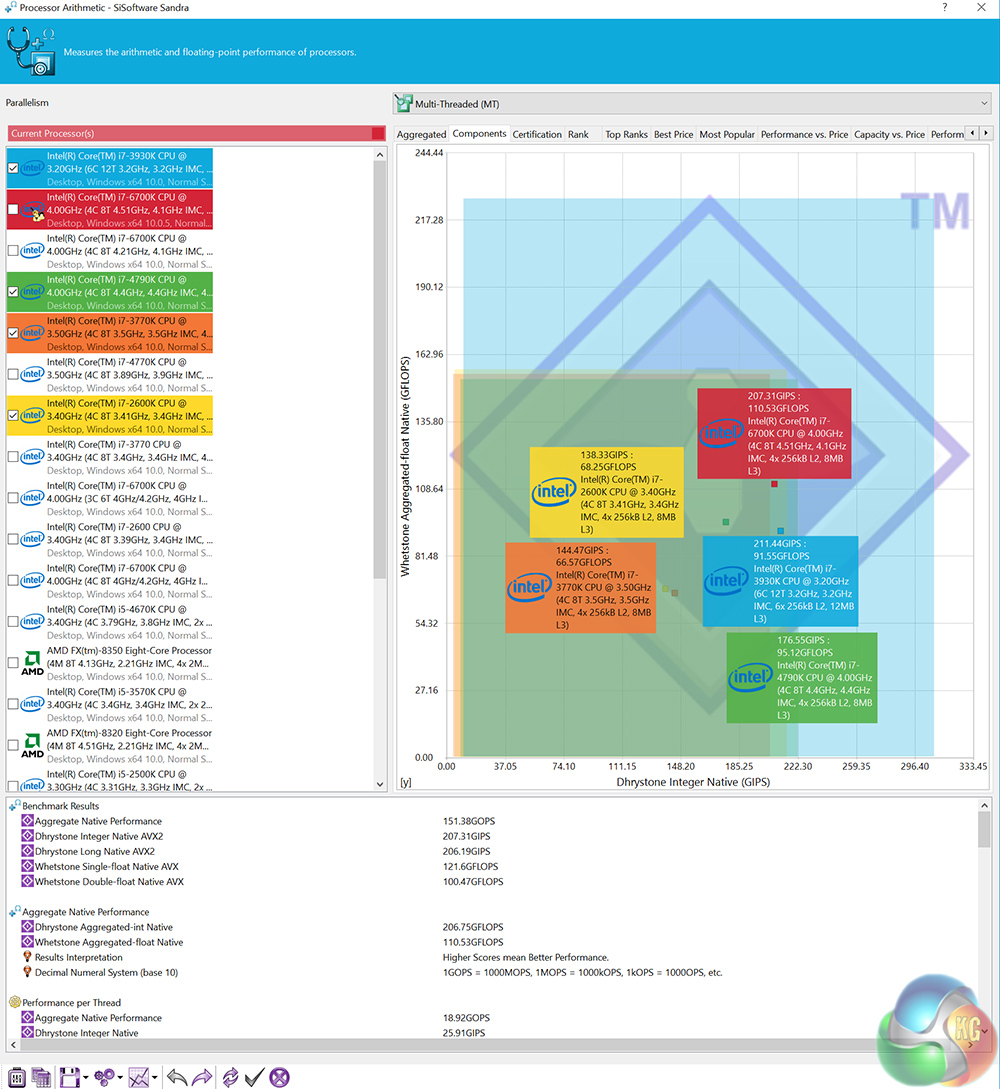Click icon beside Dhrystone Integer Native AVX2

pyautogui.click(x=27, y=836)
